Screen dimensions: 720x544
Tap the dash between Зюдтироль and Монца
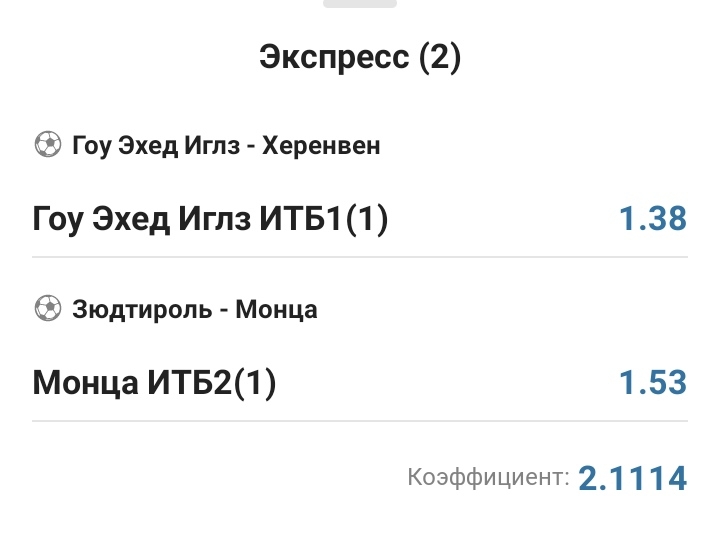tap(224, 310)
